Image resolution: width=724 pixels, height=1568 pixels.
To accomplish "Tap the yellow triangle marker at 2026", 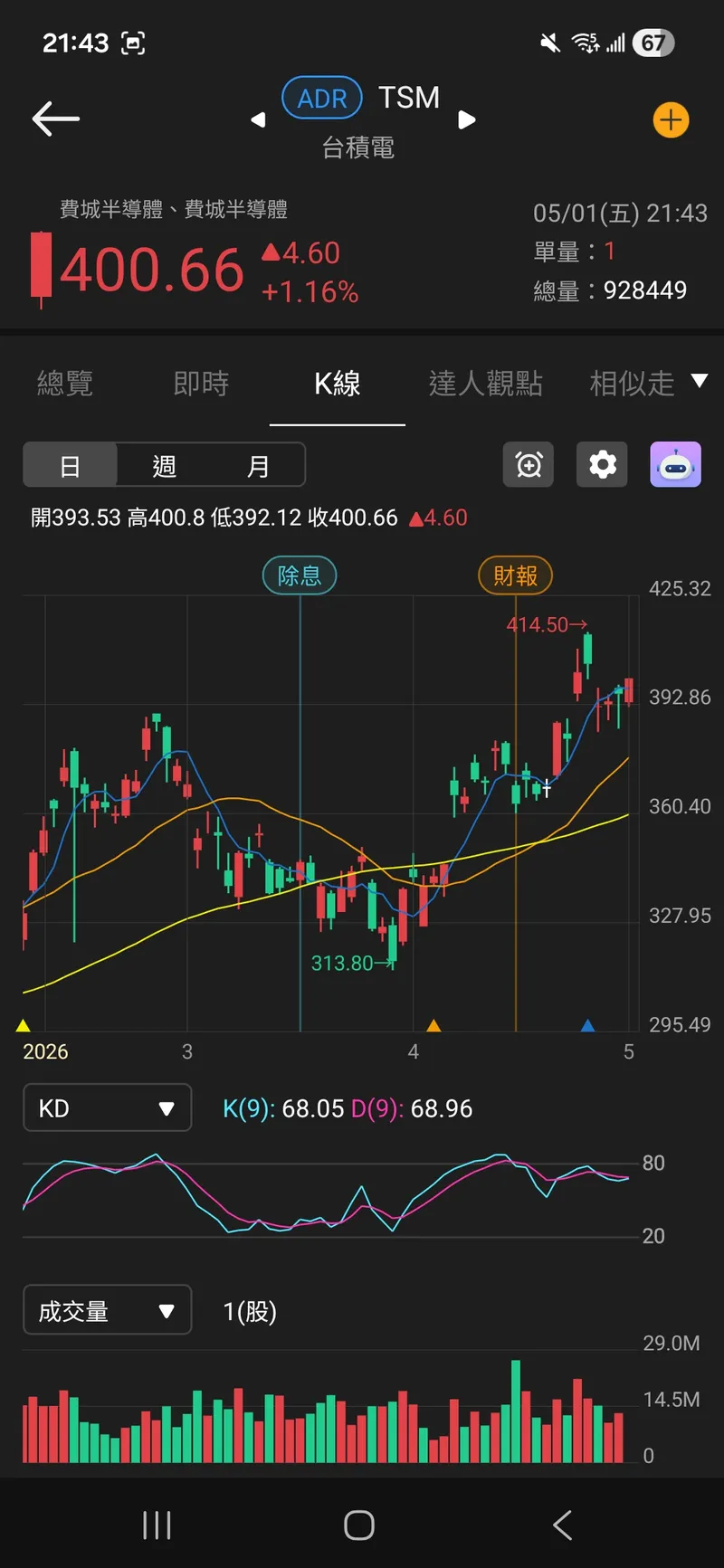I will click(x=24, y=1025).
